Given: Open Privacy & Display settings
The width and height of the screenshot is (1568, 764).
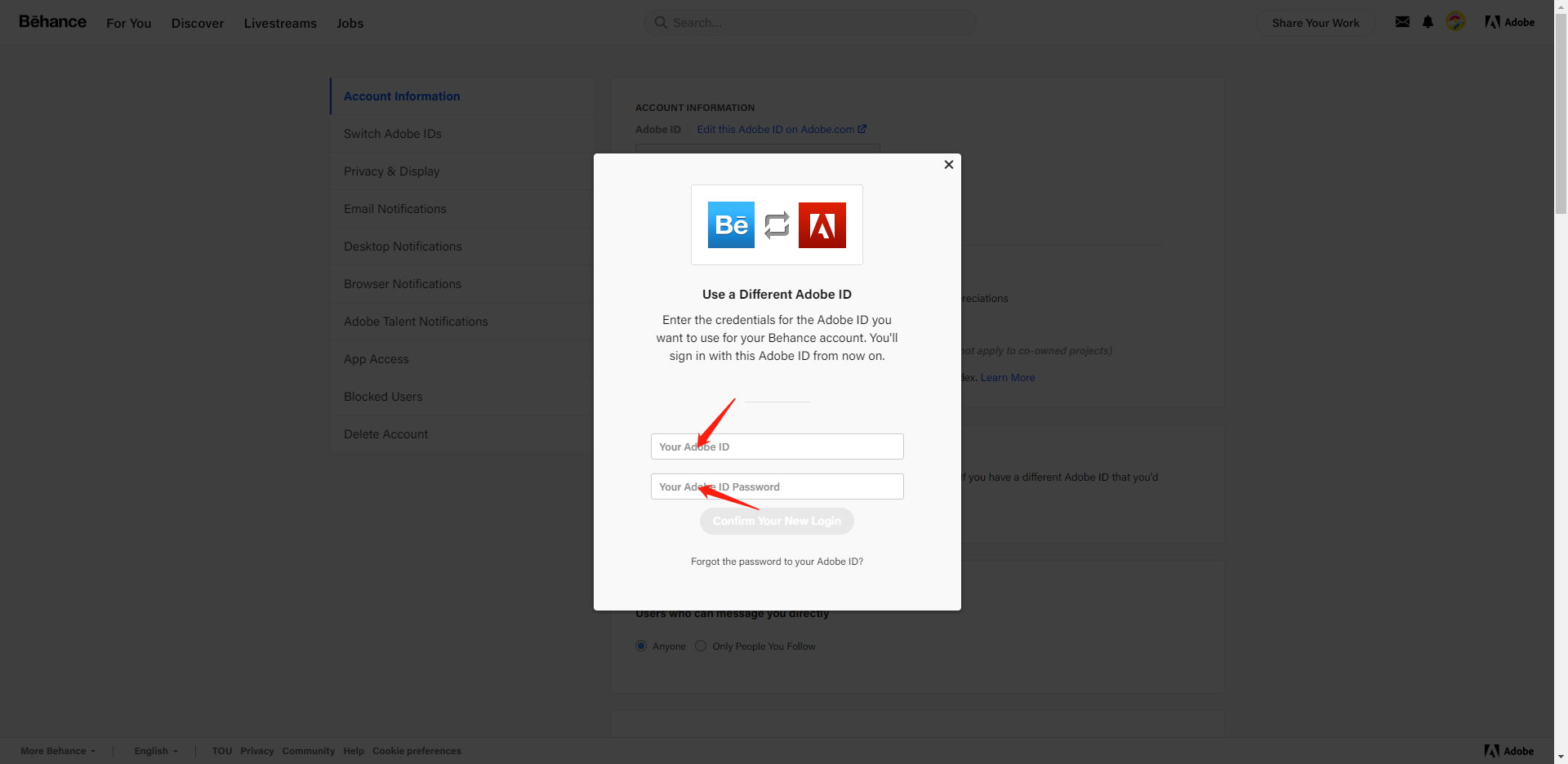Looking at the screenshot, I should coord(462,171).
